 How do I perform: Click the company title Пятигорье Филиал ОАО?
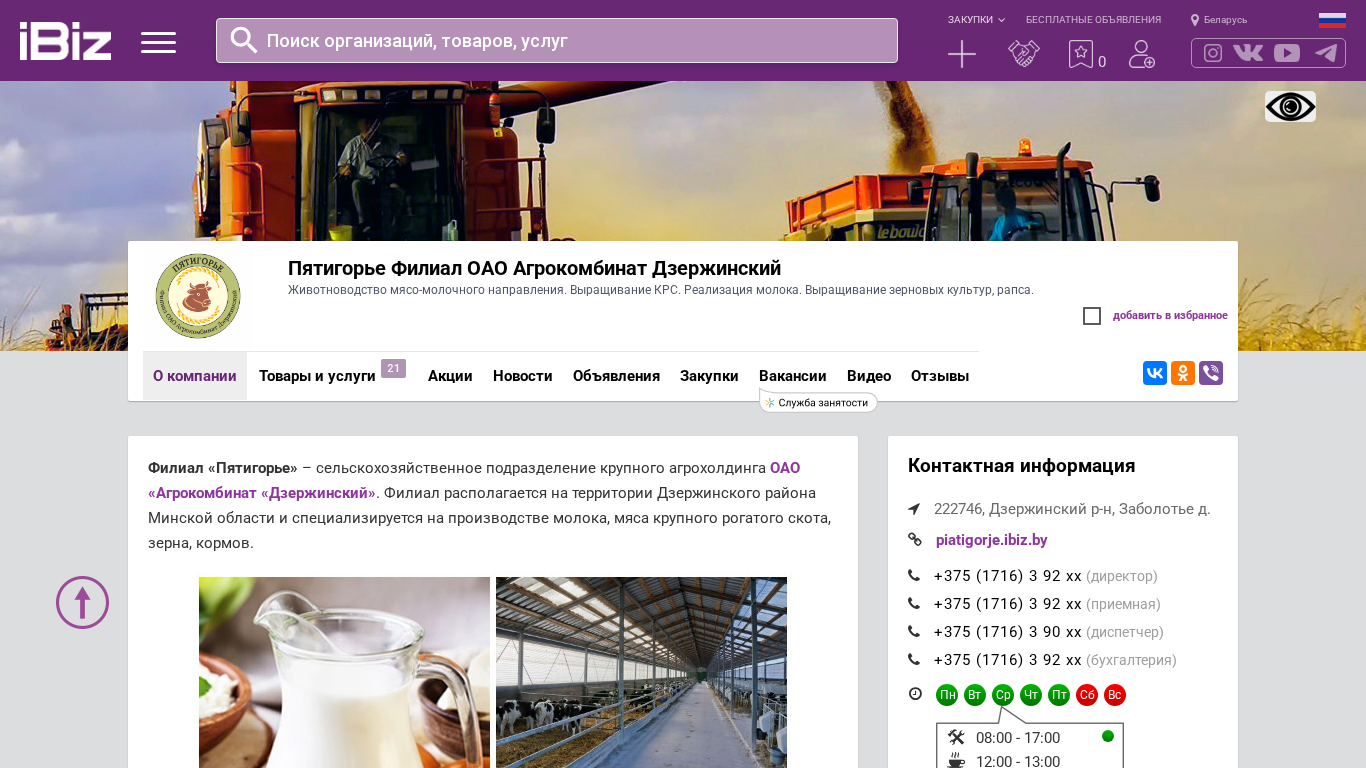[x=534, y=268]
